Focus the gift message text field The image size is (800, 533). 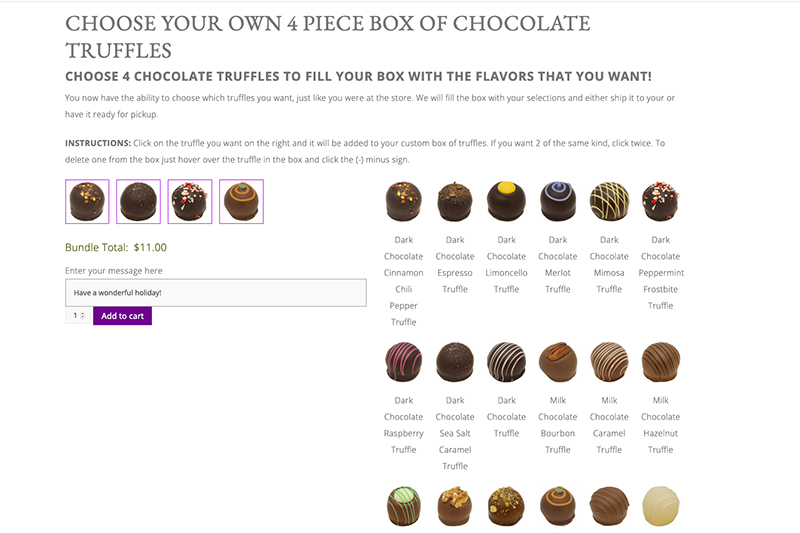coord(216,293)
